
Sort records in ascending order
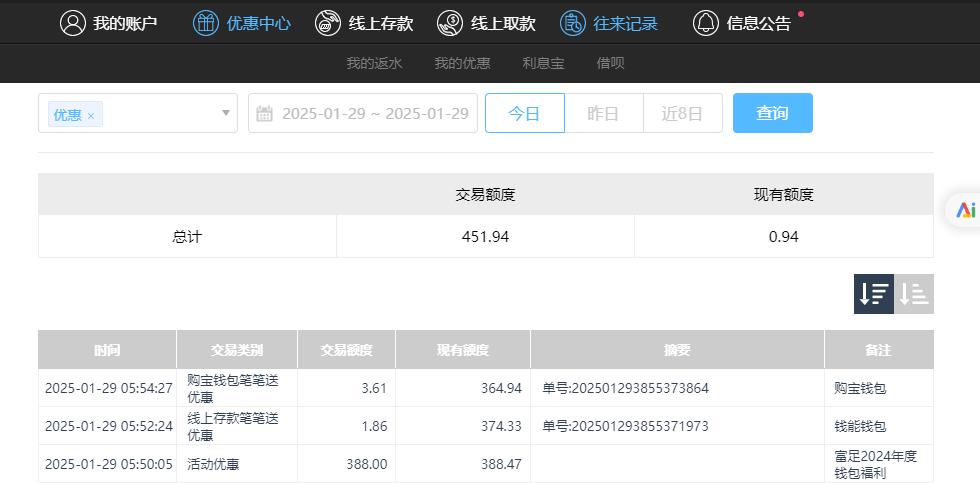click(914, 294)
